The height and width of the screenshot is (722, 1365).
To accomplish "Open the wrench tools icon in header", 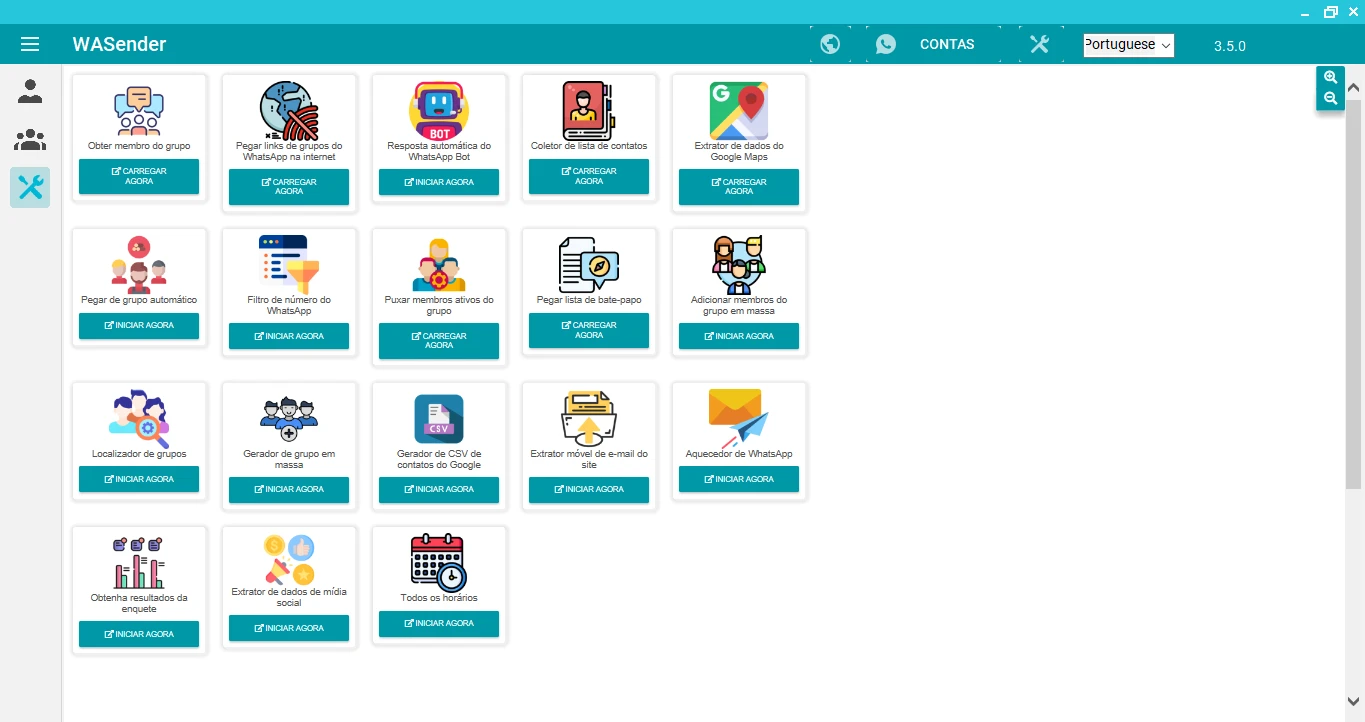I will 1039,44.
